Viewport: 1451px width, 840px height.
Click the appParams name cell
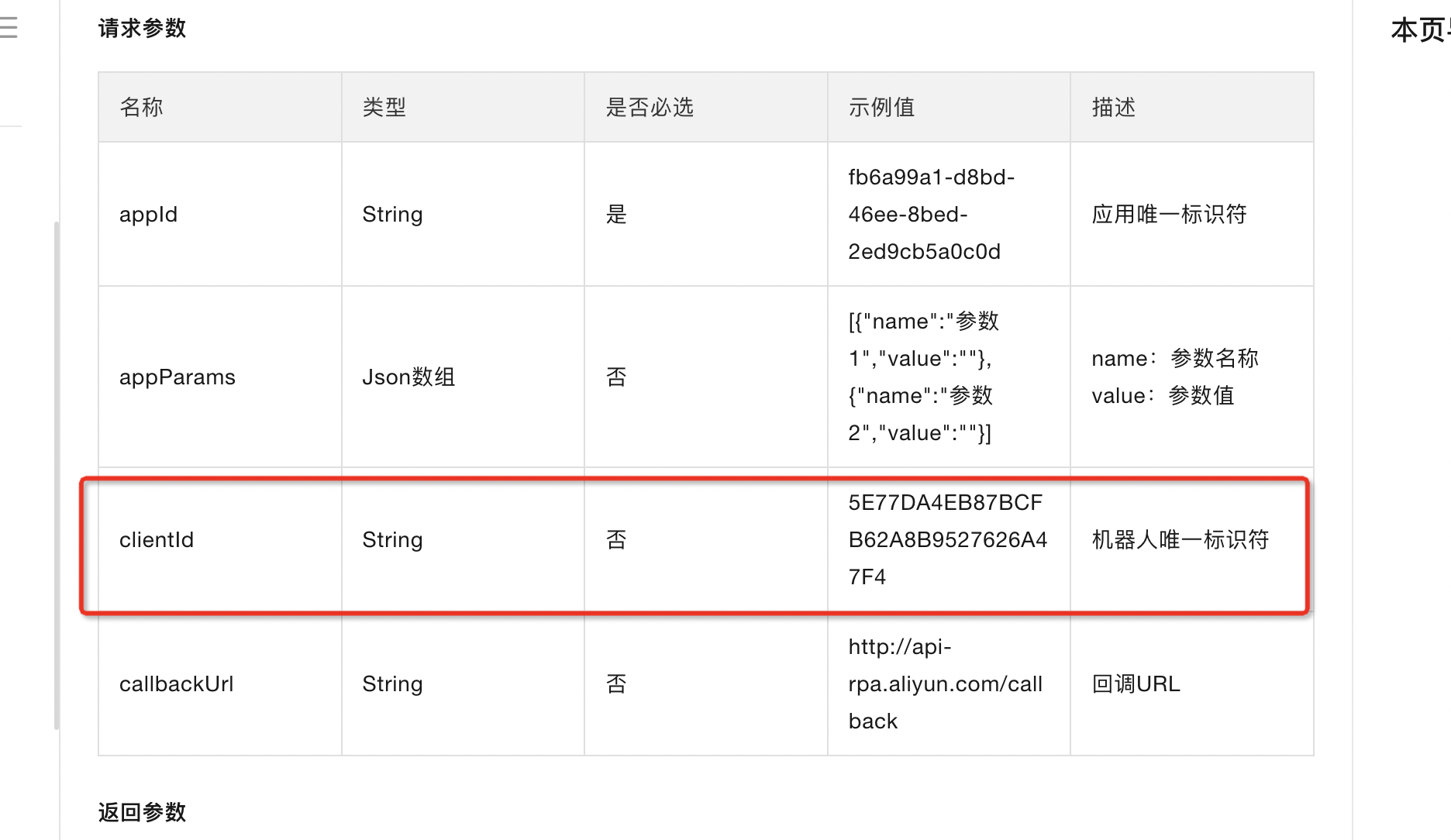tap(177, 377)
